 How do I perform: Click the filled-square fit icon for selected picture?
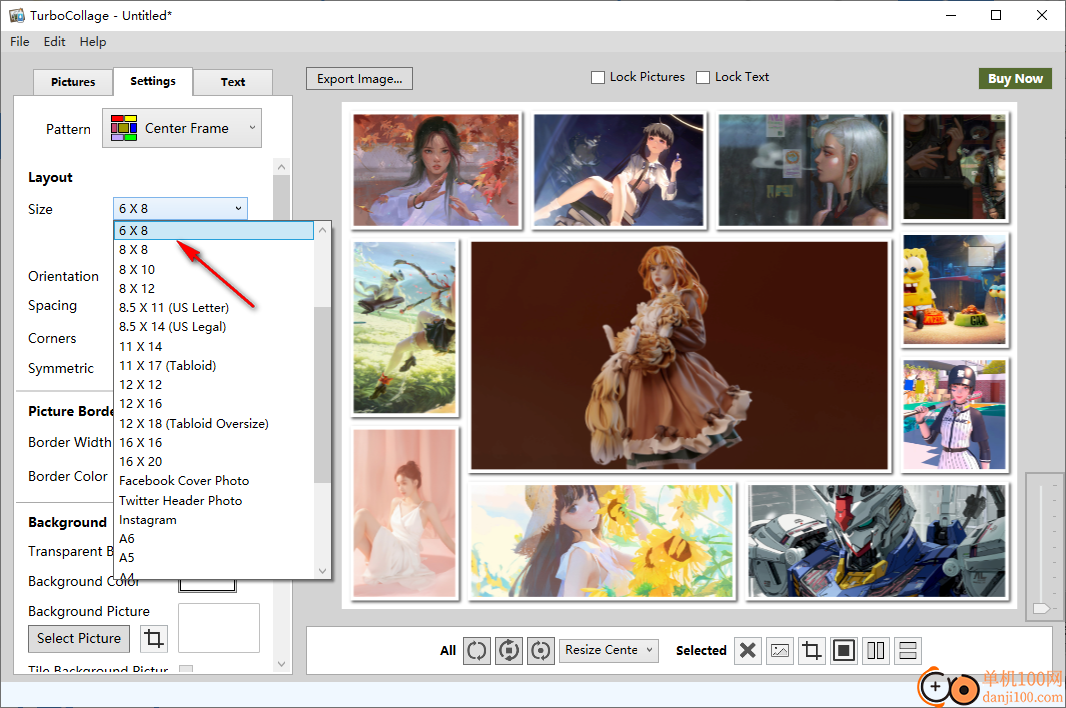click(844, 650)
